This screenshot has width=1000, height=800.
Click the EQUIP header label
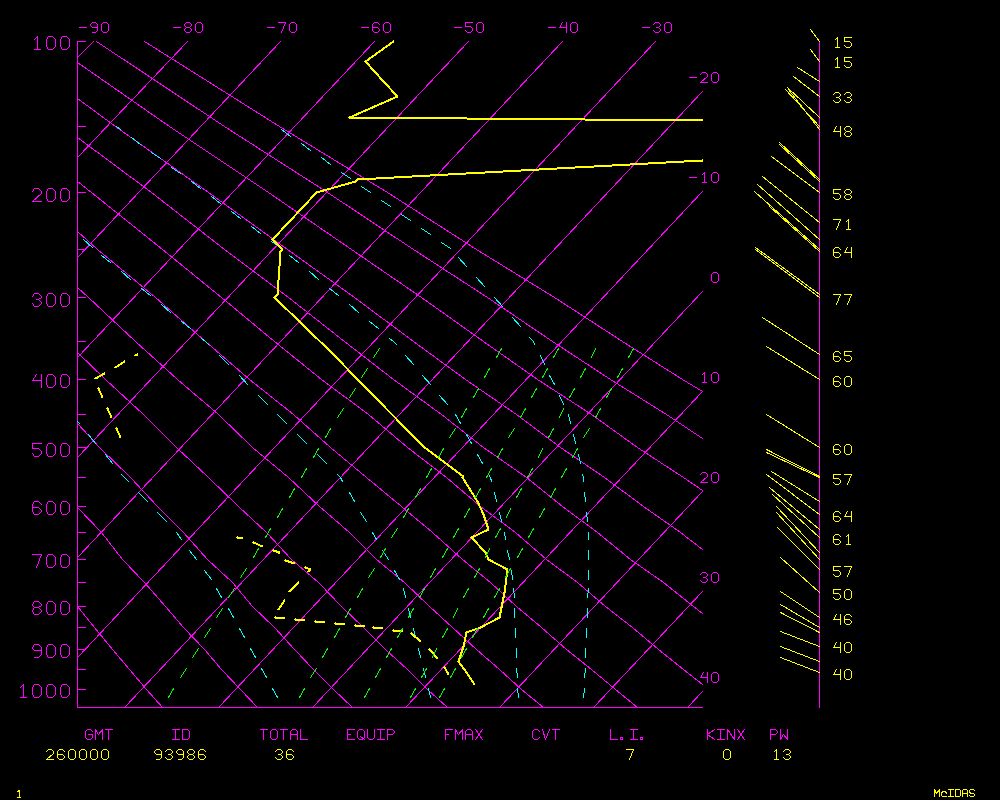pos(371,735)
